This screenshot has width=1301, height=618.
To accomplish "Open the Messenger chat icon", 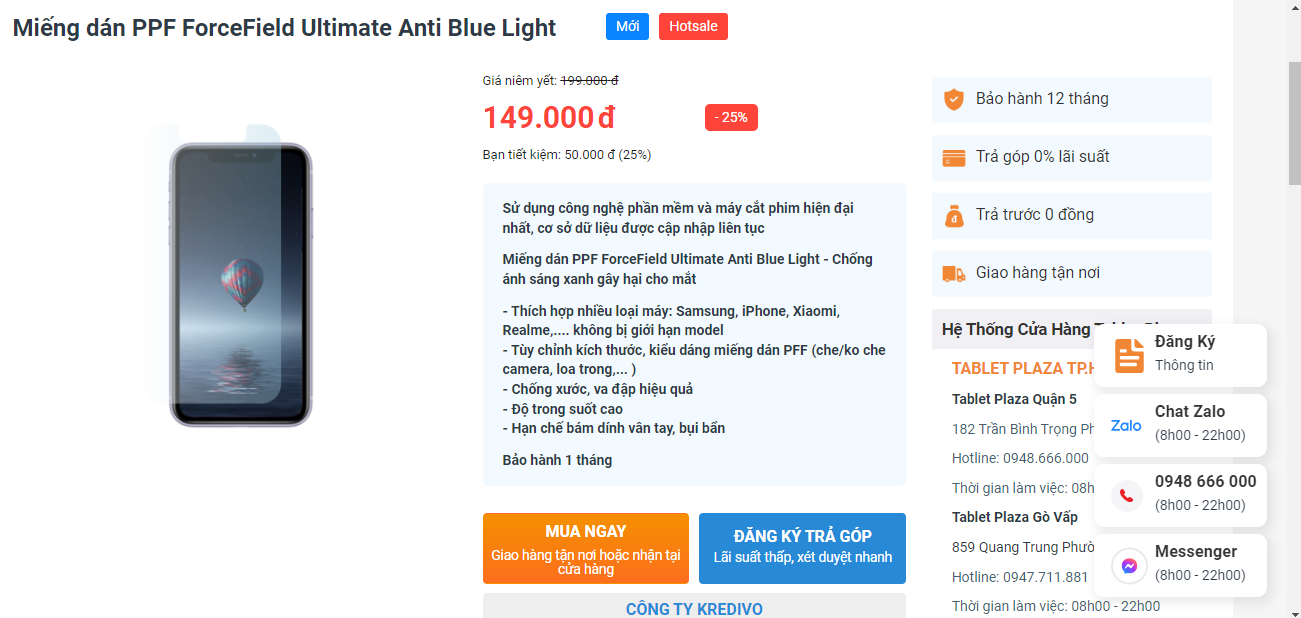I will tap(1128, 565).
